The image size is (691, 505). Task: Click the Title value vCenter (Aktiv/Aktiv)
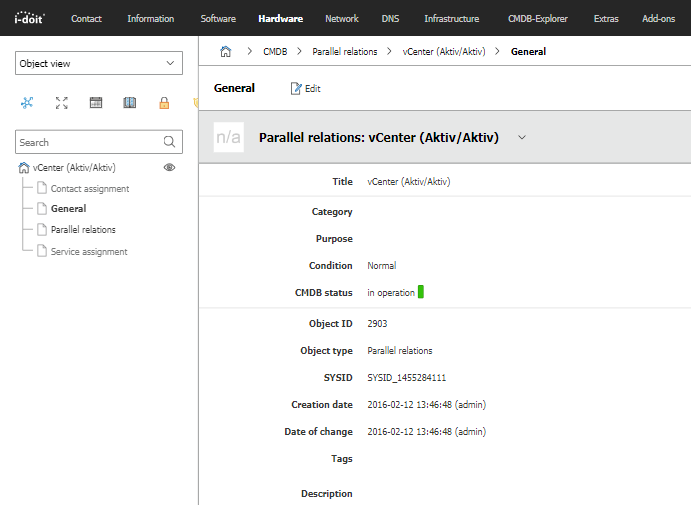tap(409, 182)
